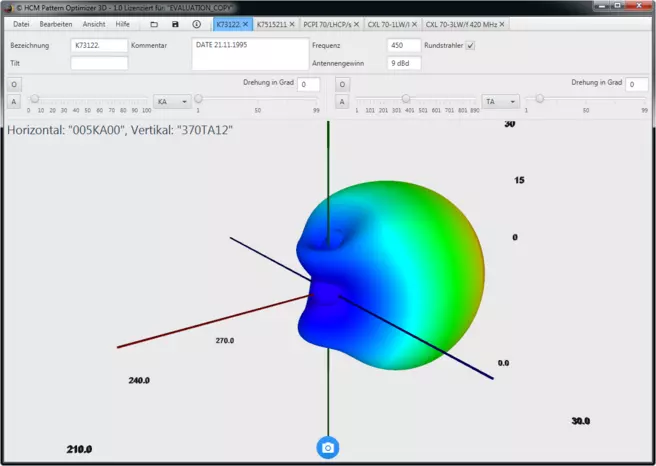Screen dimensions: 656x466
Task: Click the right Drehung in Grad field
Action: pos(636,84)
